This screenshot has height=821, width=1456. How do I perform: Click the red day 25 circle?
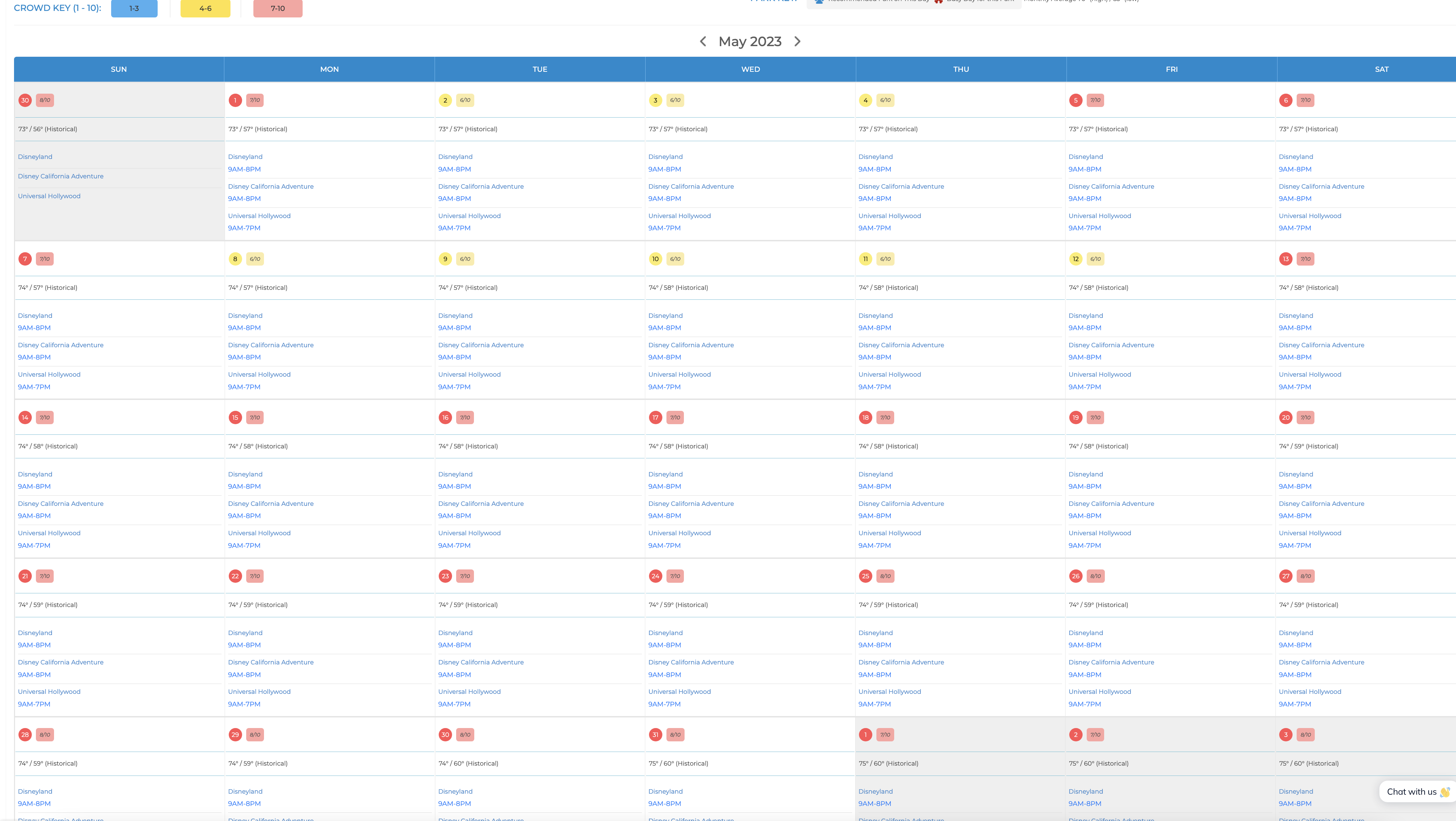click(x=865, y=576)
